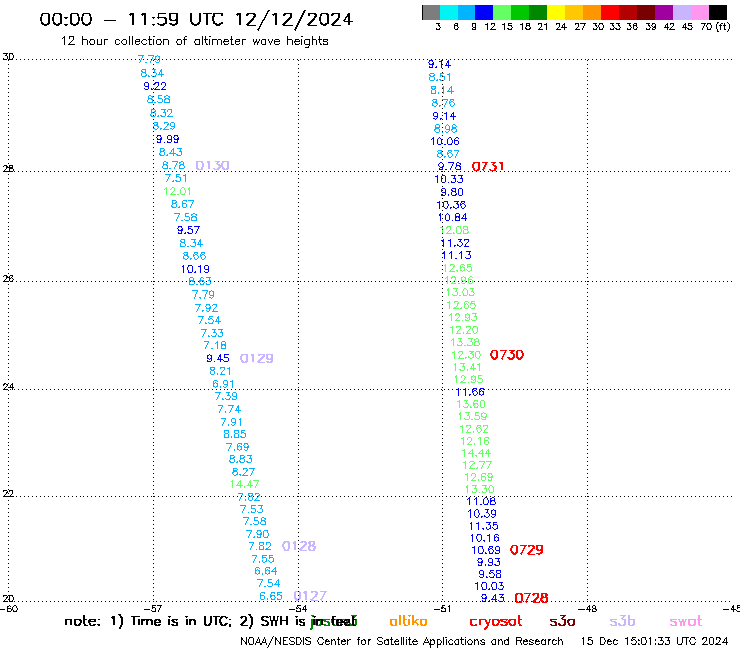This screenshot has height=650, width=740.
Task: Select the wave height value '11.66'
Action: (470, 392)
